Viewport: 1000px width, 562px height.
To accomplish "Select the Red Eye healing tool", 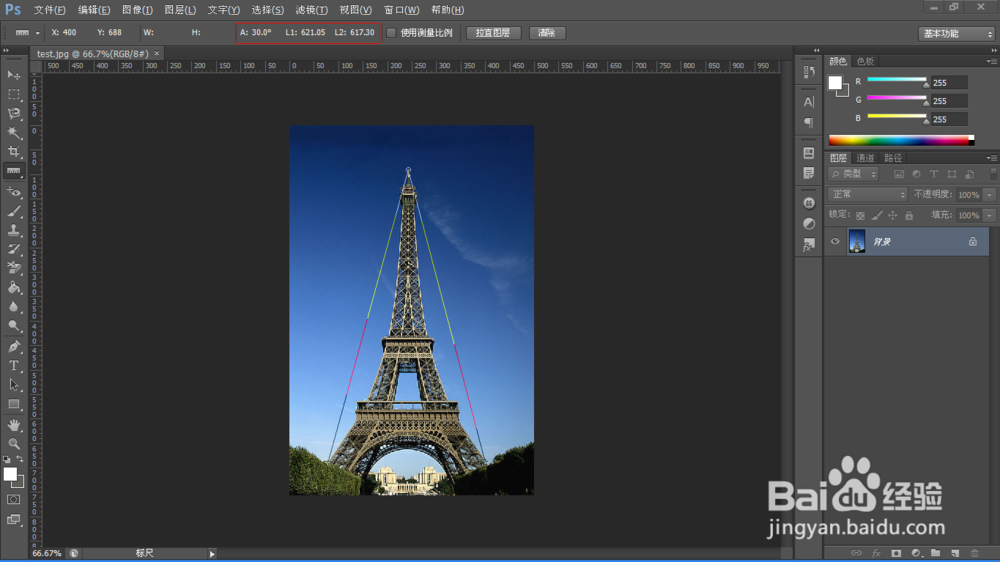I will 13,191.
